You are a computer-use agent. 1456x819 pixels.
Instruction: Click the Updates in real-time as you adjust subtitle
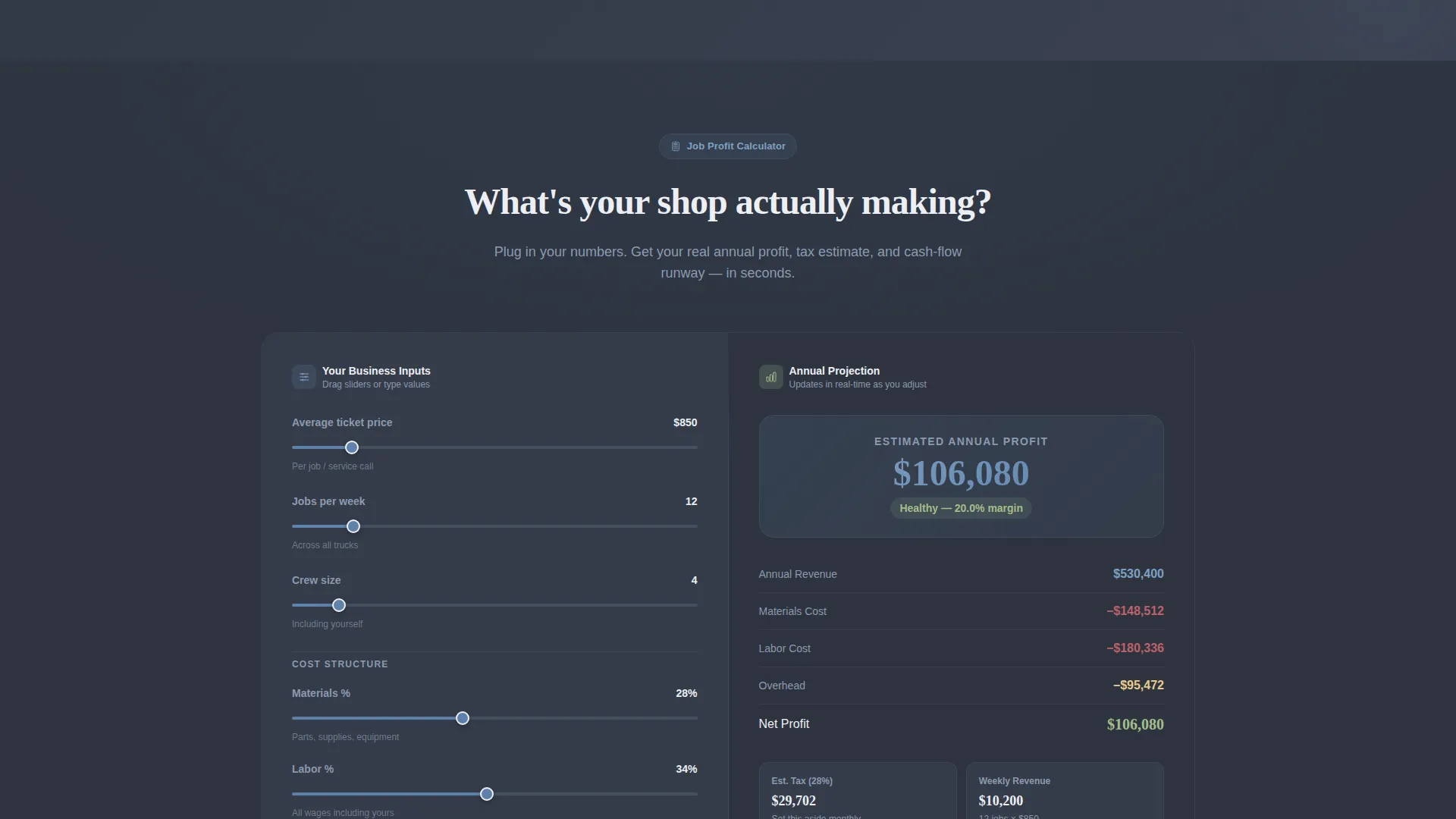pos(858,384)
